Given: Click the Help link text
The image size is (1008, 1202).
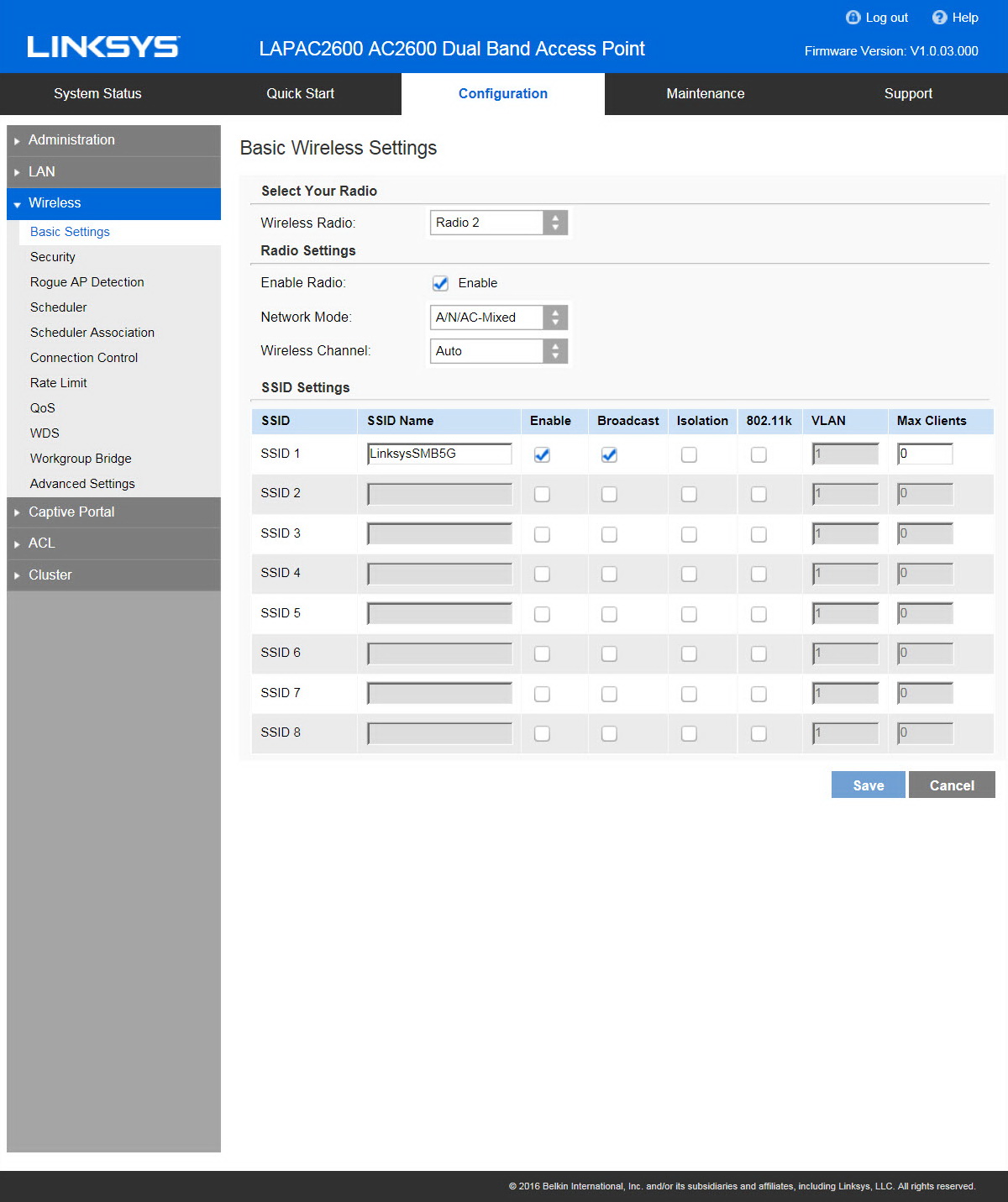Looking at the screenshot, I should [965, 18].
